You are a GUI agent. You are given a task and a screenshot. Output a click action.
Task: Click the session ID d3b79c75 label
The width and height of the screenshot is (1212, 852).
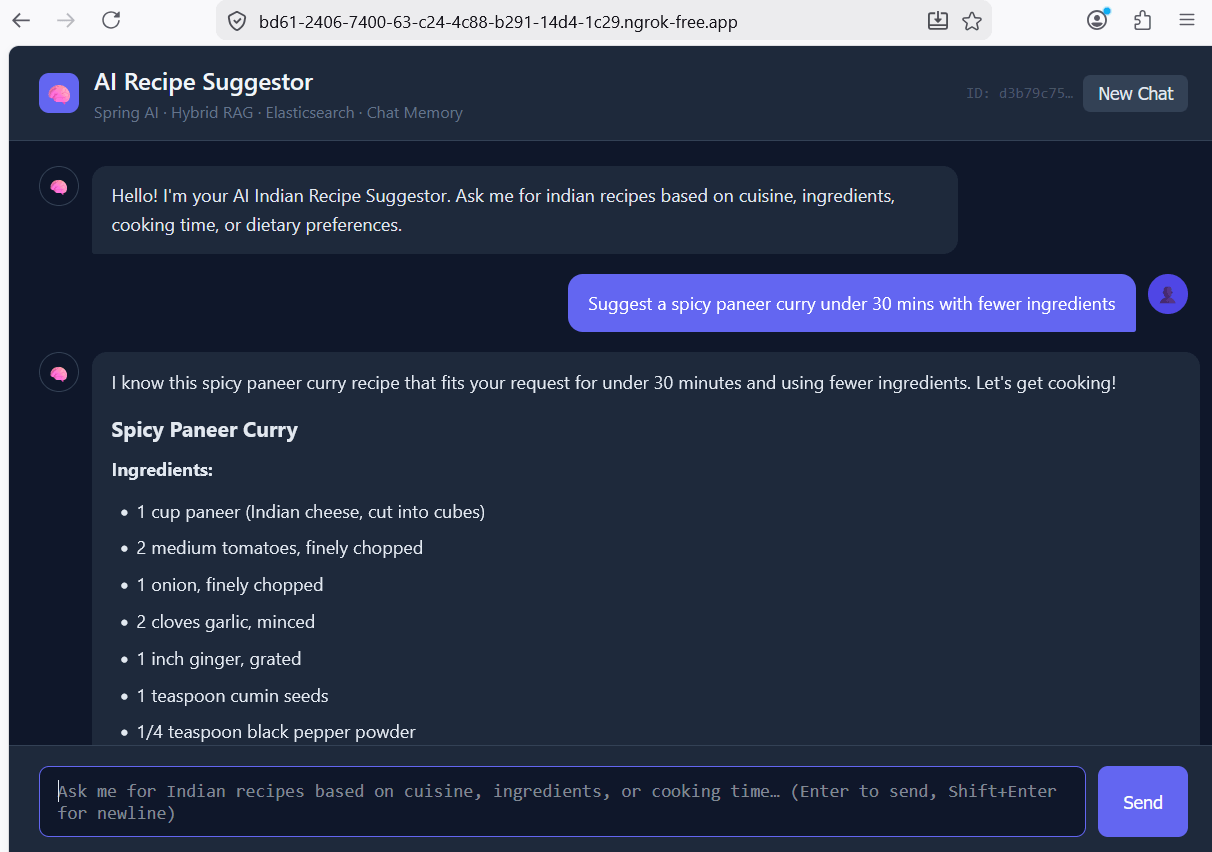click(1019, 93)
